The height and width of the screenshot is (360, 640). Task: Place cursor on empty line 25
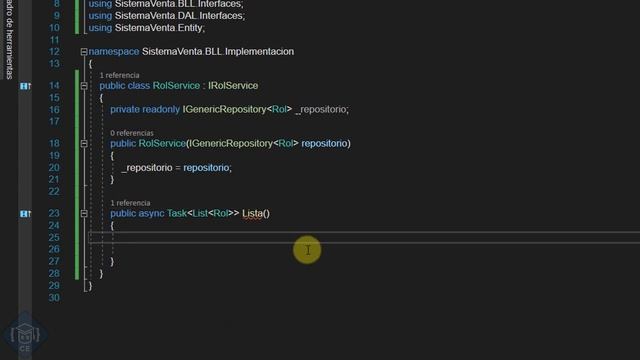pos(364,238)
